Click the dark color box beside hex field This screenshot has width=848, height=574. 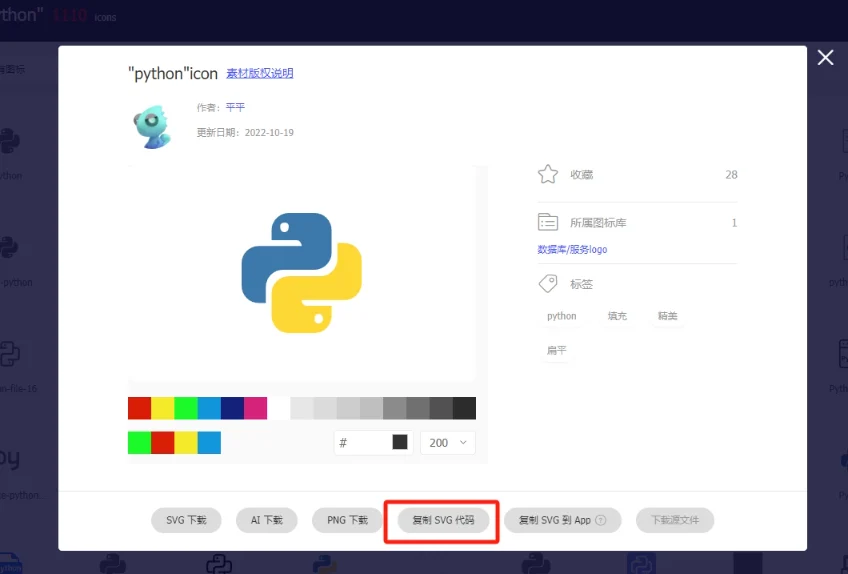(400, 442)
